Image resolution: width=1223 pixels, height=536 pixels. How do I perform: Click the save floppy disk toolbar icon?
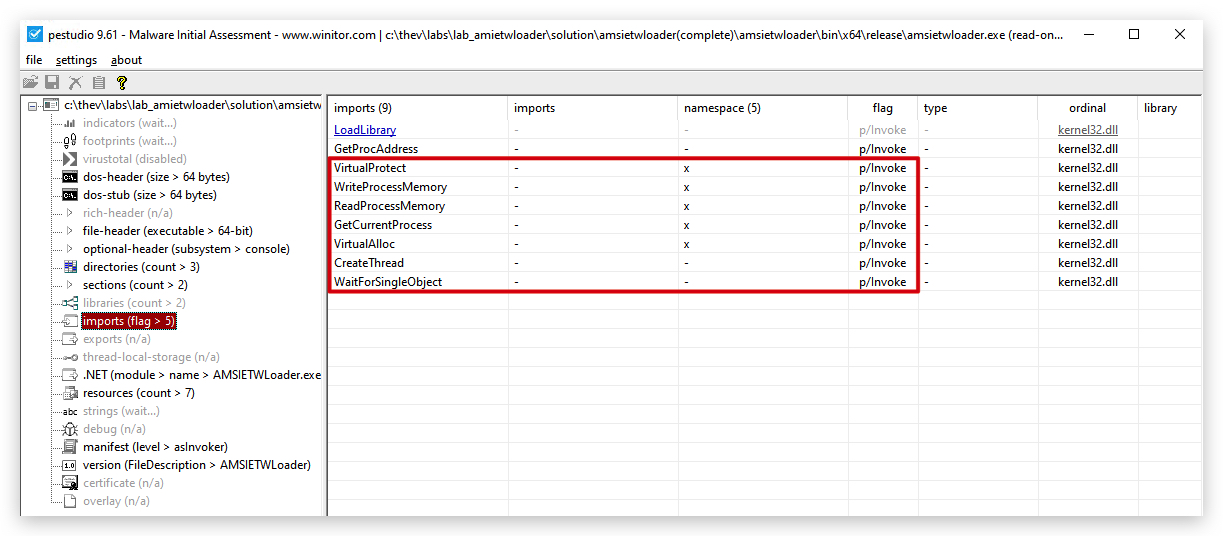tap(52, 83)
